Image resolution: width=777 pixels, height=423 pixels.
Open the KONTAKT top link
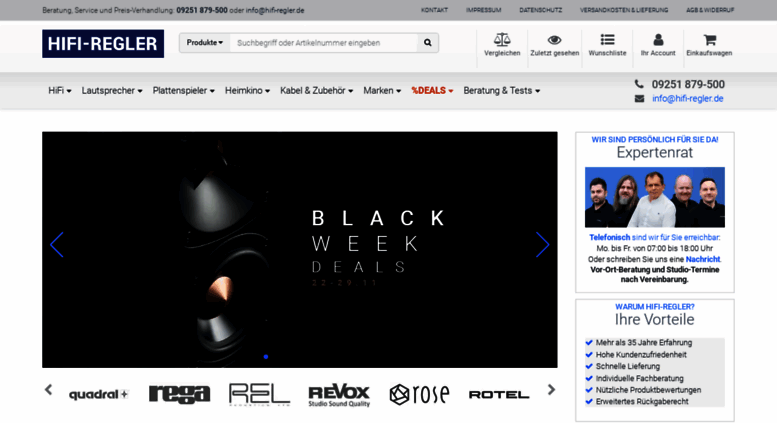point(434,10)
